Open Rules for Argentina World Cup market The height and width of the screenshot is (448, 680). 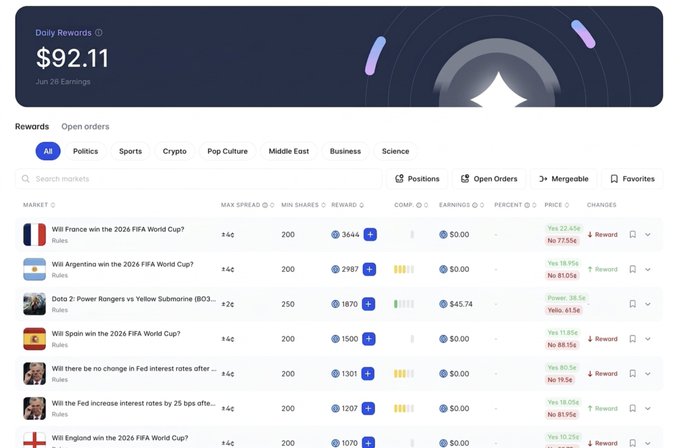59,275
